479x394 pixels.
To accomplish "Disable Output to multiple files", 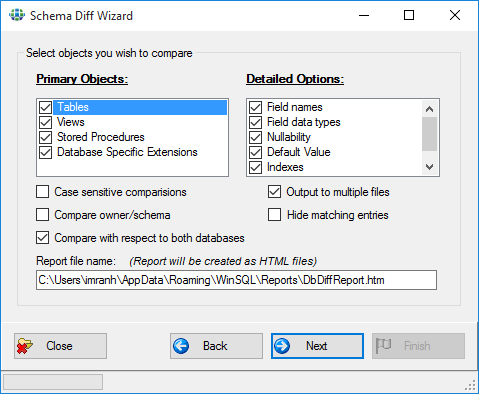I will pos(274,192).
